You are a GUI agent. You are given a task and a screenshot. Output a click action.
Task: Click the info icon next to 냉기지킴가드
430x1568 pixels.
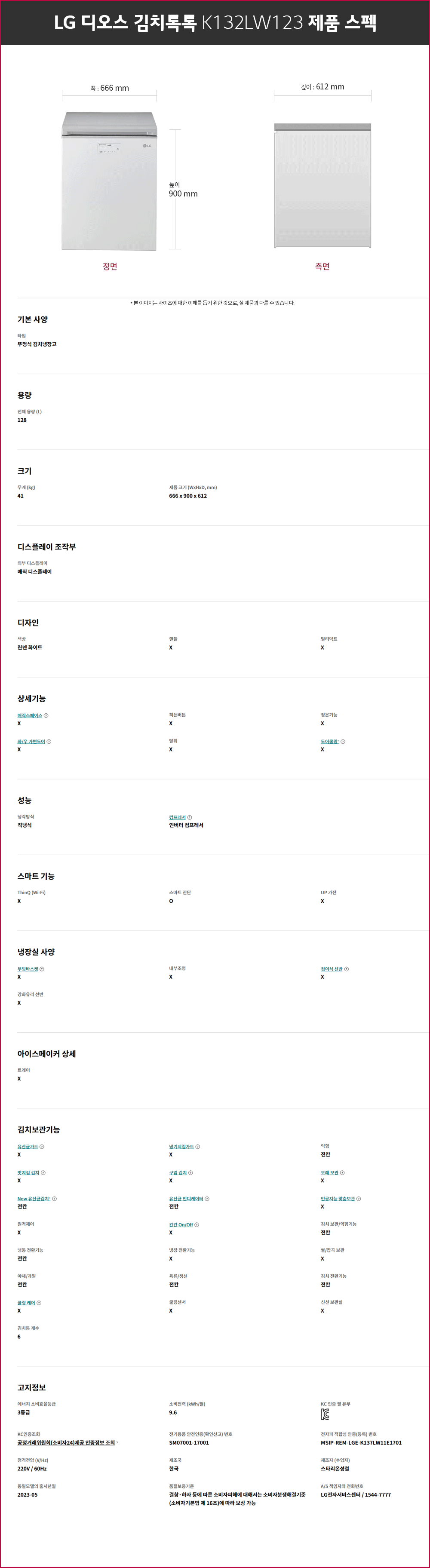[x=198, y=1147]
